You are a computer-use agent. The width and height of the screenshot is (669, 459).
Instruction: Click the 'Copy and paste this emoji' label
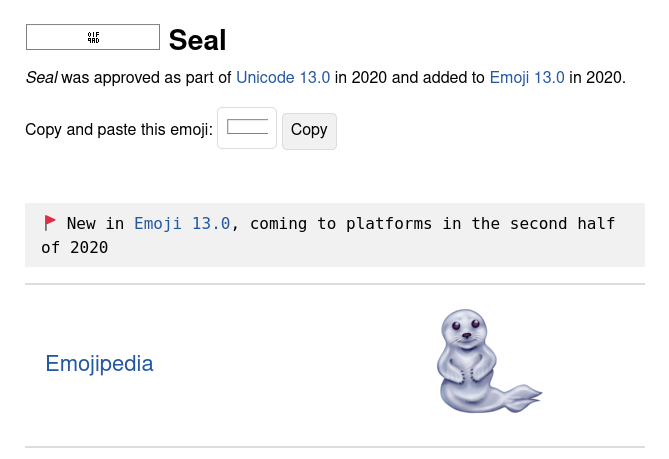point(119,129)
